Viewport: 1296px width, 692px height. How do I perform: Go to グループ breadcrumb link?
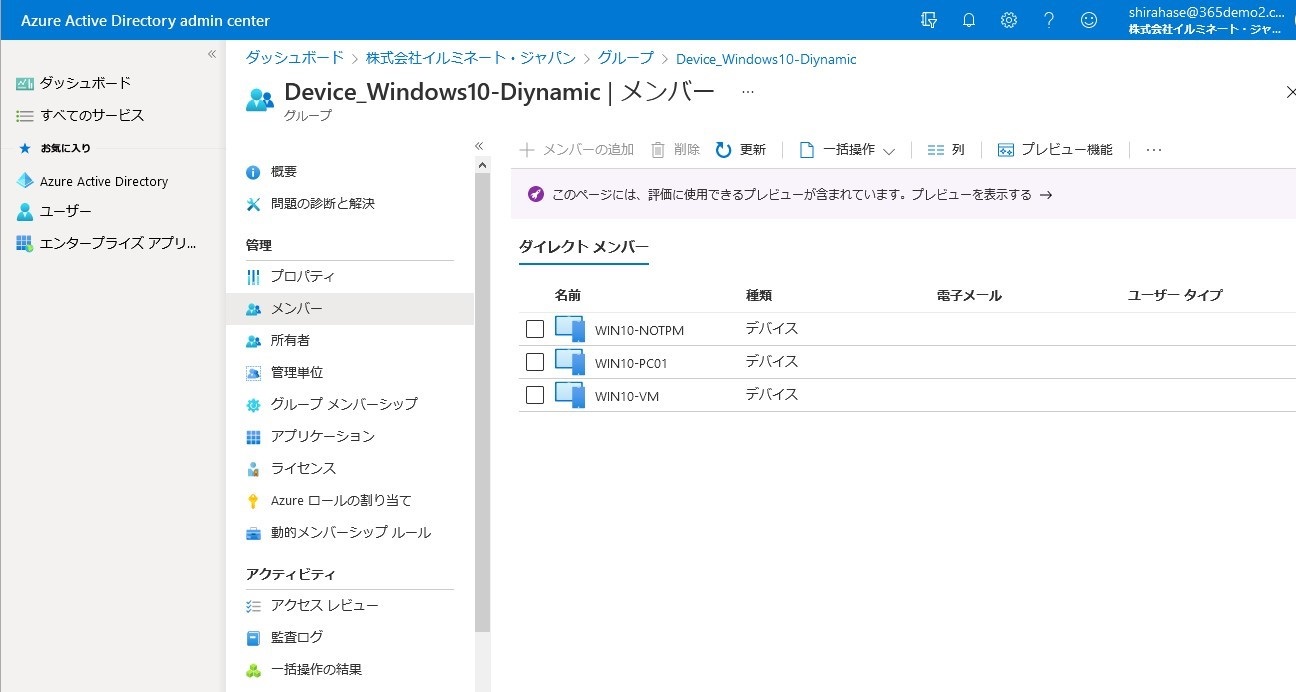click(x=626, y=58)
